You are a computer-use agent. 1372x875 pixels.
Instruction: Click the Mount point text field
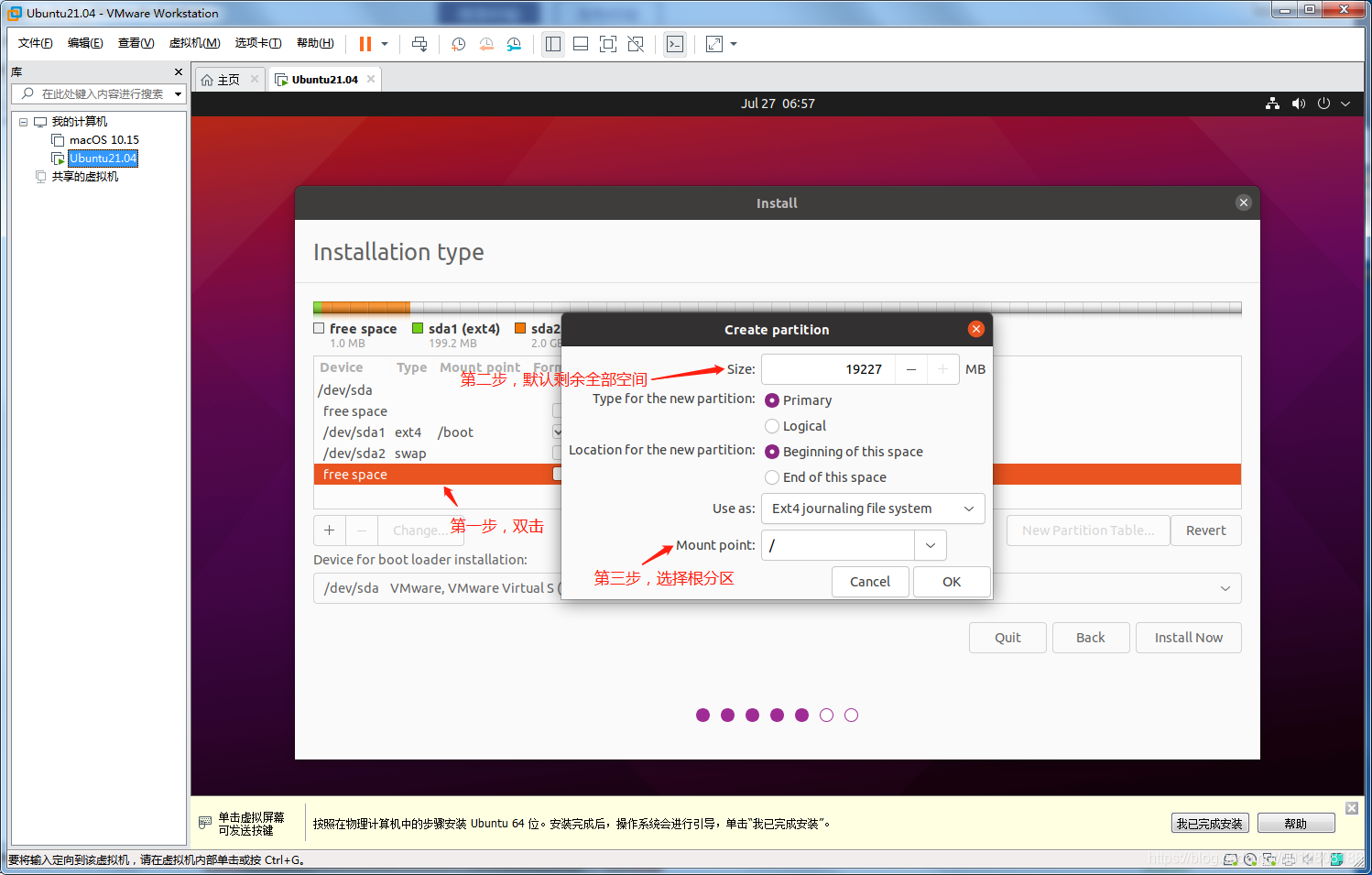coord(838,545)
